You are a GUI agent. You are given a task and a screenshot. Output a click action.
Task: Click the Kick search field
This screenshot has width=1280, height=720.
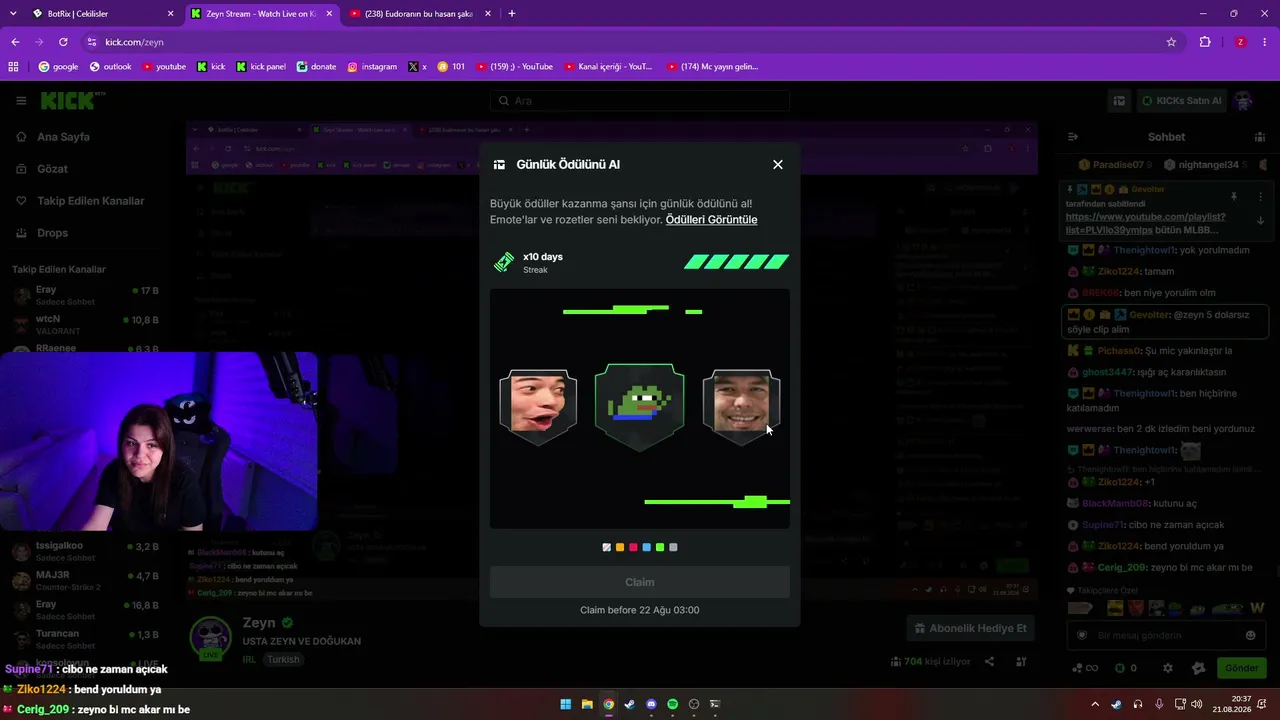pos(640,101)
